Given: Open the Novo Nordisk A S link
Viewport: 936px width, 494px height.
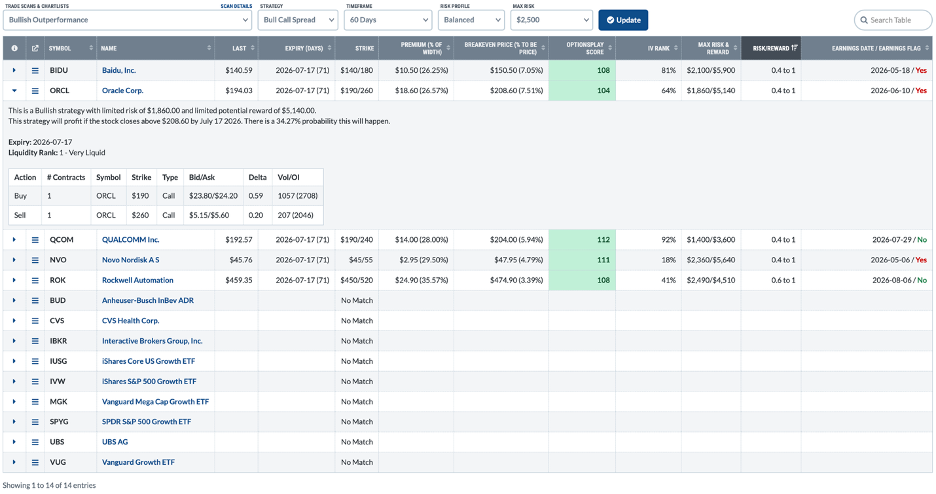Looking at the screenshot, I should [130, 260].
